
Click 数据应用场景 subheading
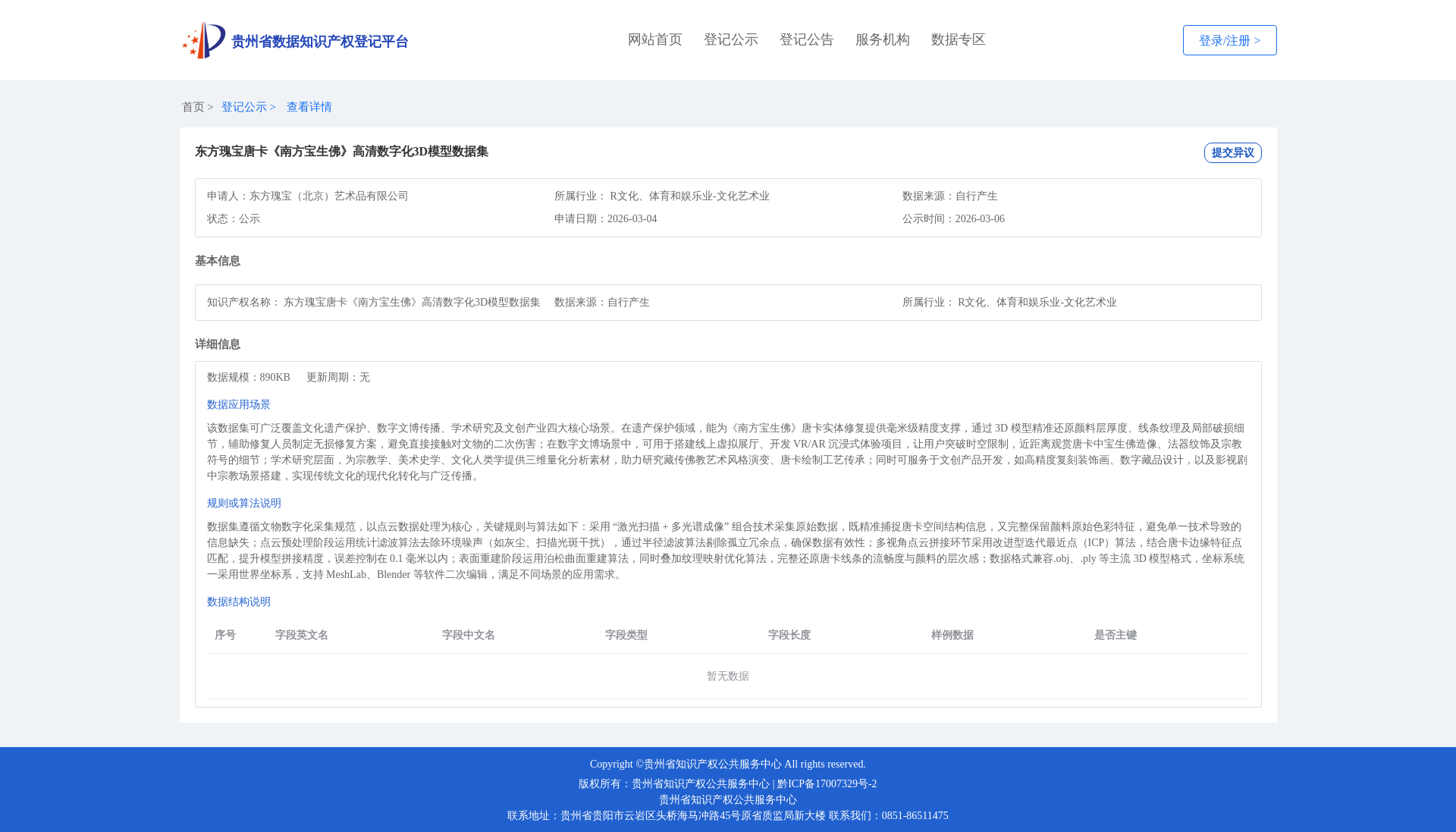coord(239,405)
